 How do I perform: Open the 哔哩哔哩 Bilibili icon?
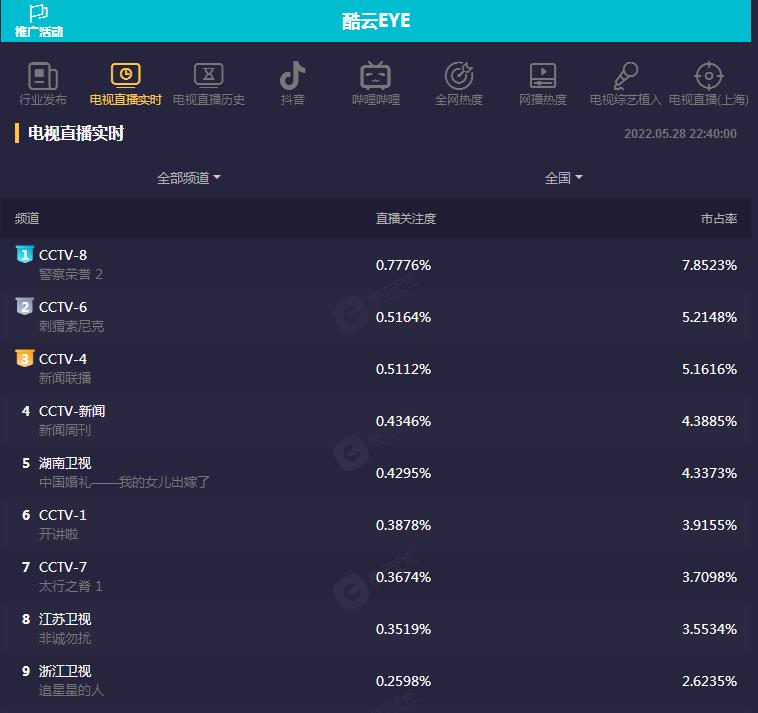click(376, 75)
